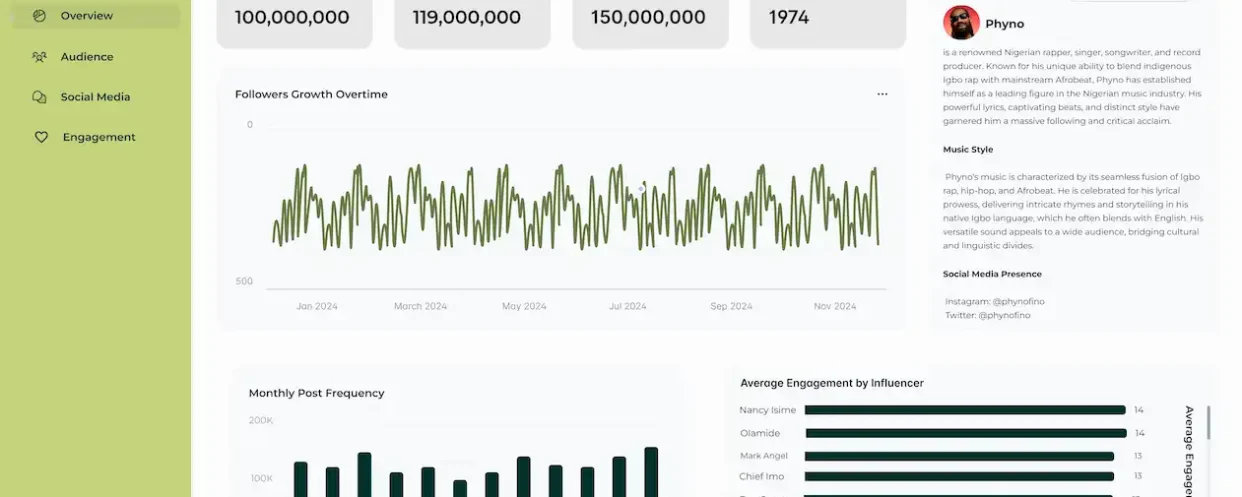Image resolution: width=1242 pixels, height=497 pixels.
Task: Click the Followers Growth Overtime title
Action: point(311,94)
